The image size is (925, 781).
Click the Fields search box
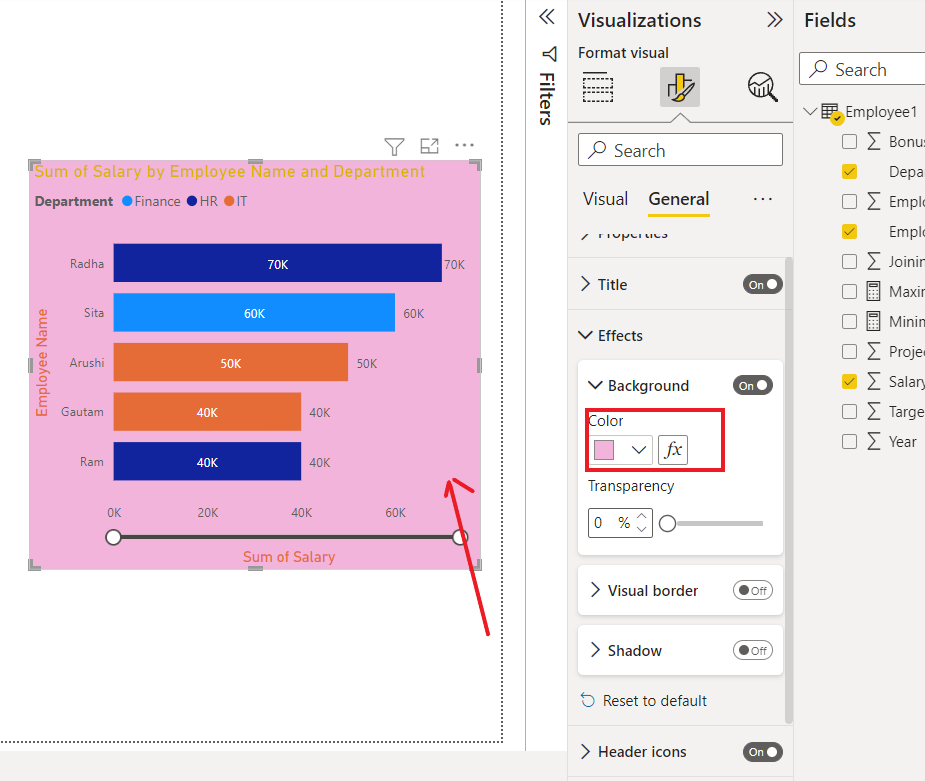coord(862,69)
